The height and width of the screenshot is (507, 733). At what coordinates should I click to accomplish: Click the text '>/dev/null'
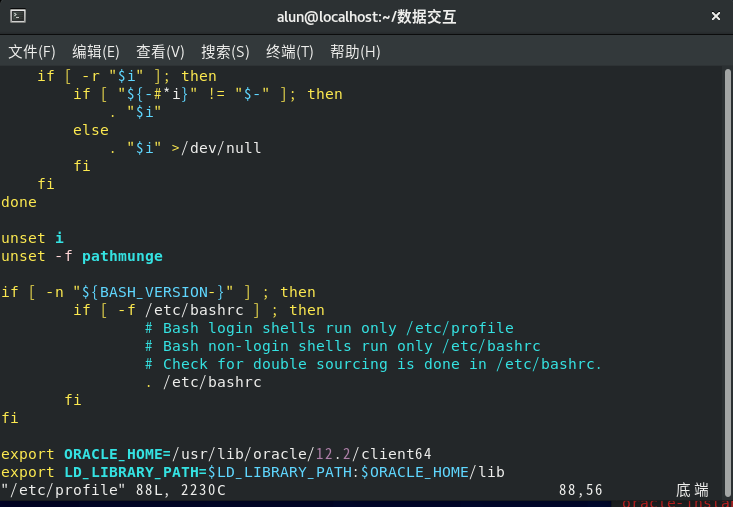(x=216, y=148)
